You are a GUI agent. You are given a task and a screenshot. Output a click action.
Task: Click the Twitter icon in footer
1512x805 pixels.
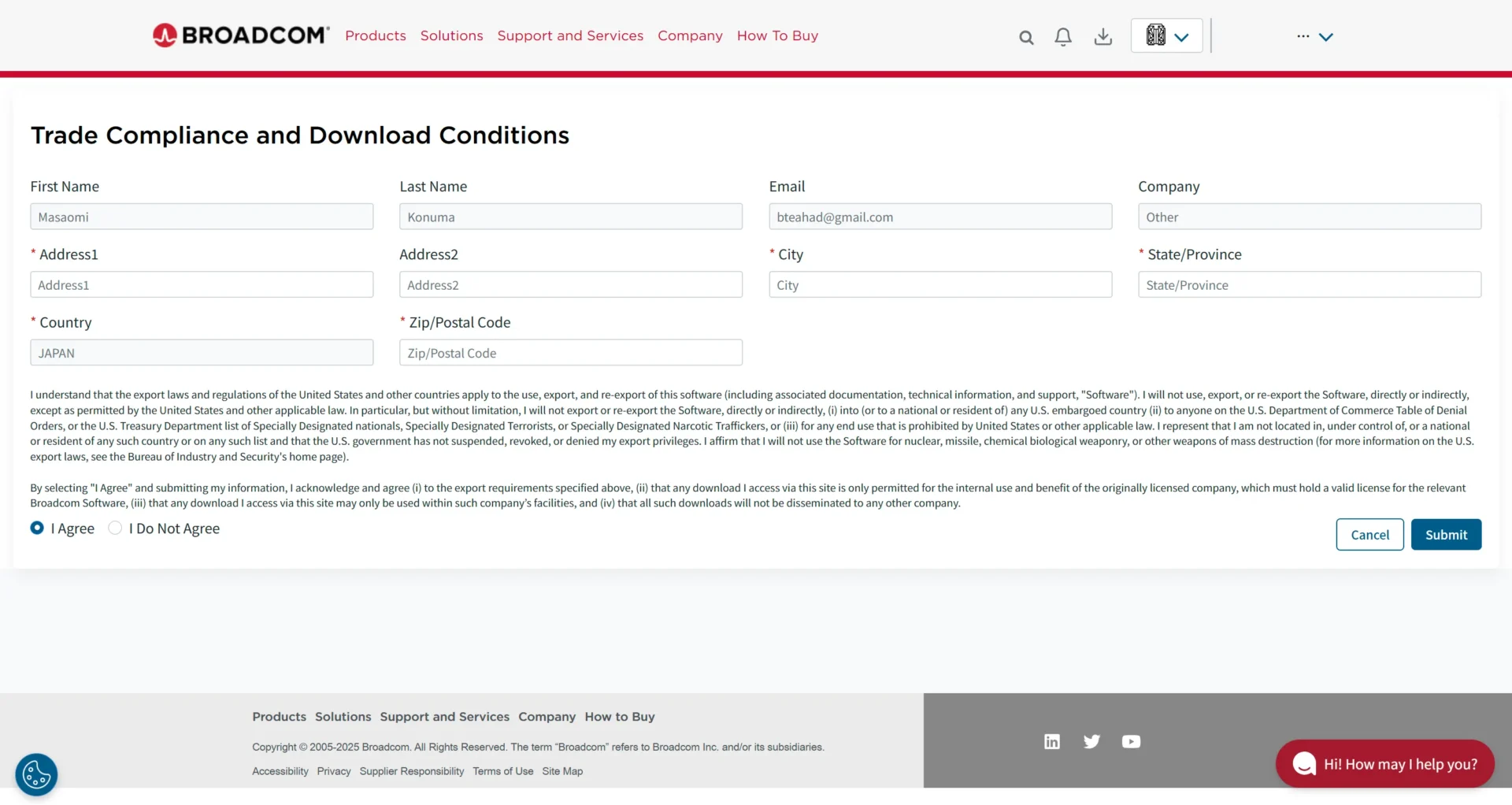(1091, 741)
